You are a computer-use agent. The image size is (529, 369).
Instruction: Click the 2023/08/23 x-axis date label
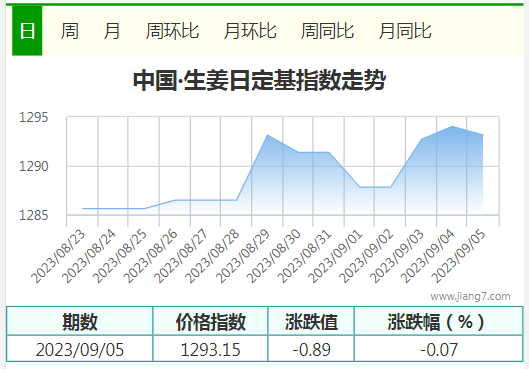pyautogui.click(x=58, y=256)
